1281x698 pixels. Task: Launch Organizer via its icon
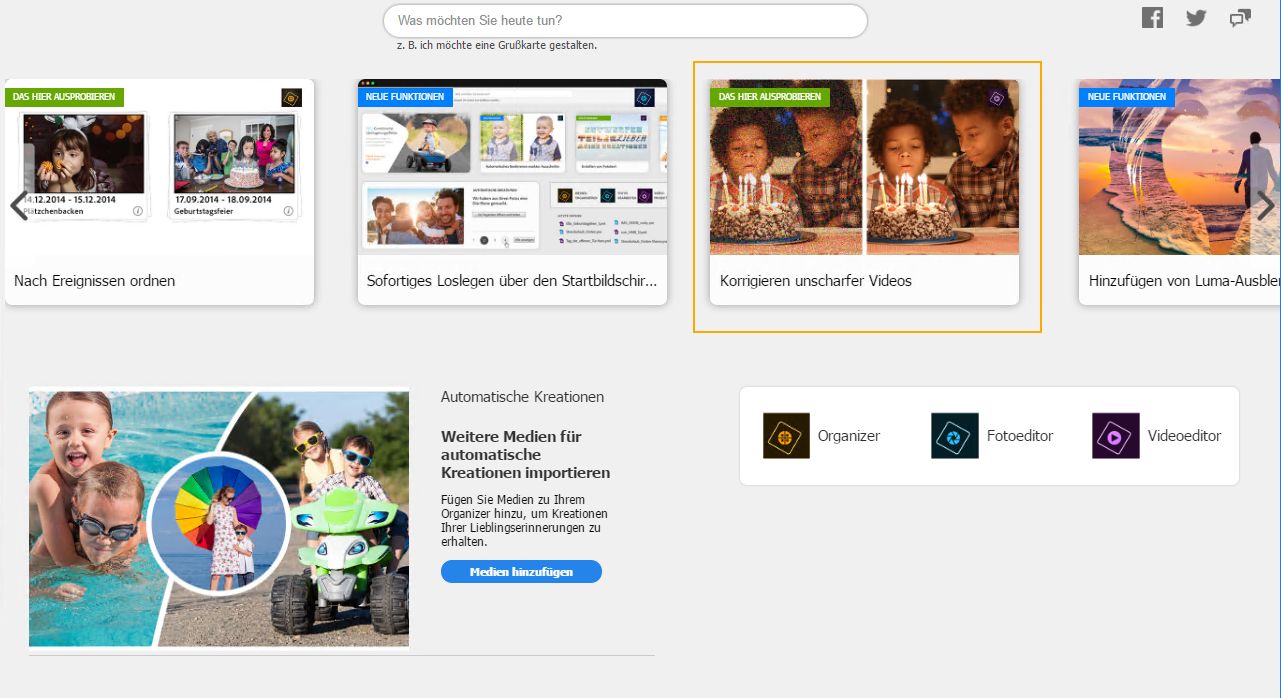[x=786, y=436]
